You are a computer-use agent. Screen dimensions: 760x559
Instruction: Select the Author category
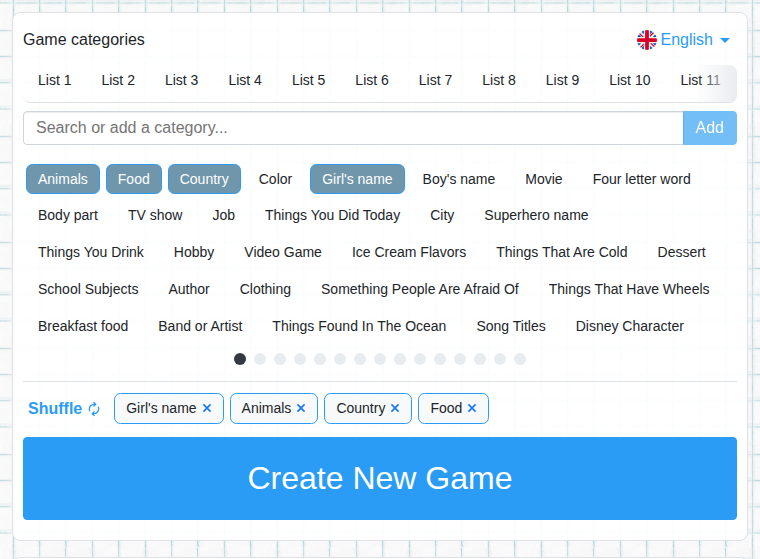click(189, 289)
